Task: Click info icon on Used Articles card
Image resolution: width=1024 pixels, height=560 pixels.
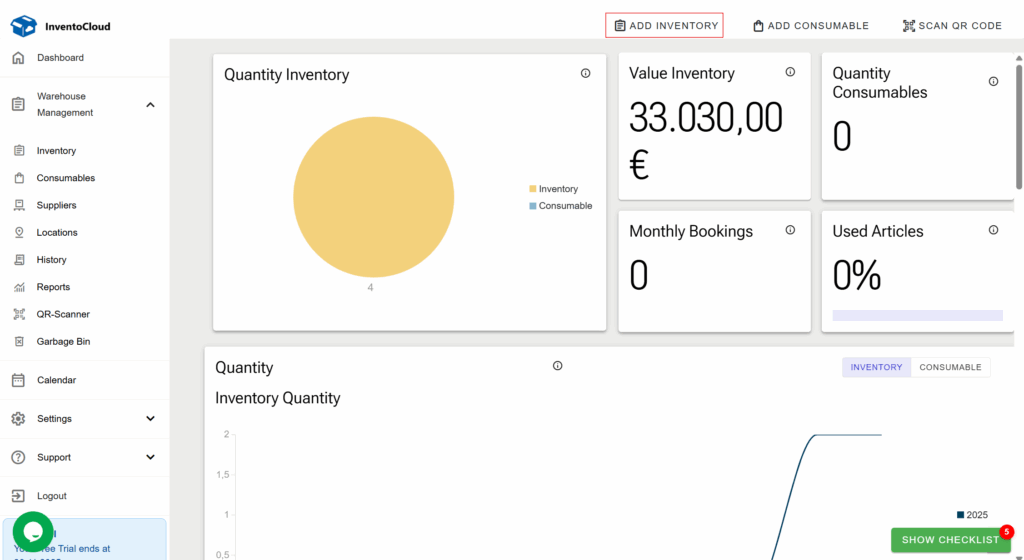Action: click(x=993, y=230)
